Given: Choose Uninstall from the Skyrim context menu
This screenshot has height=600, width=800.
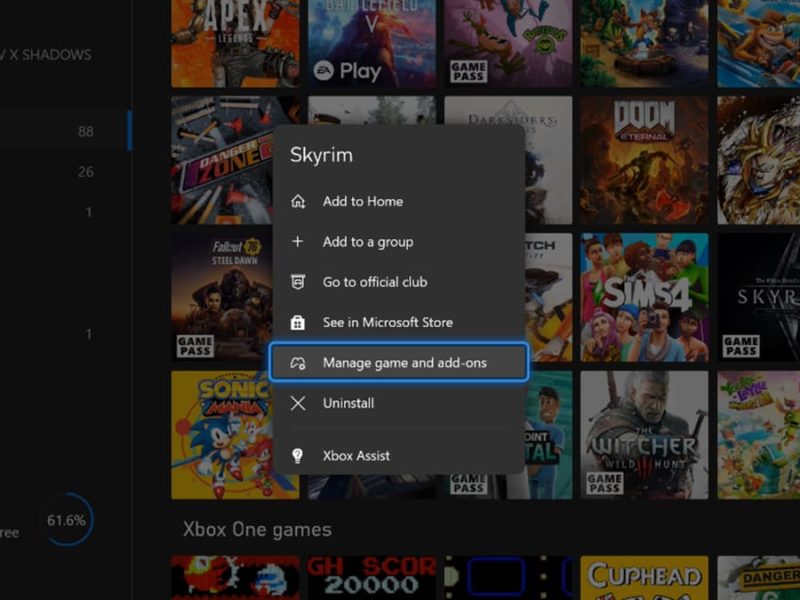Looking at the screenshot, I should click(350, 403).
